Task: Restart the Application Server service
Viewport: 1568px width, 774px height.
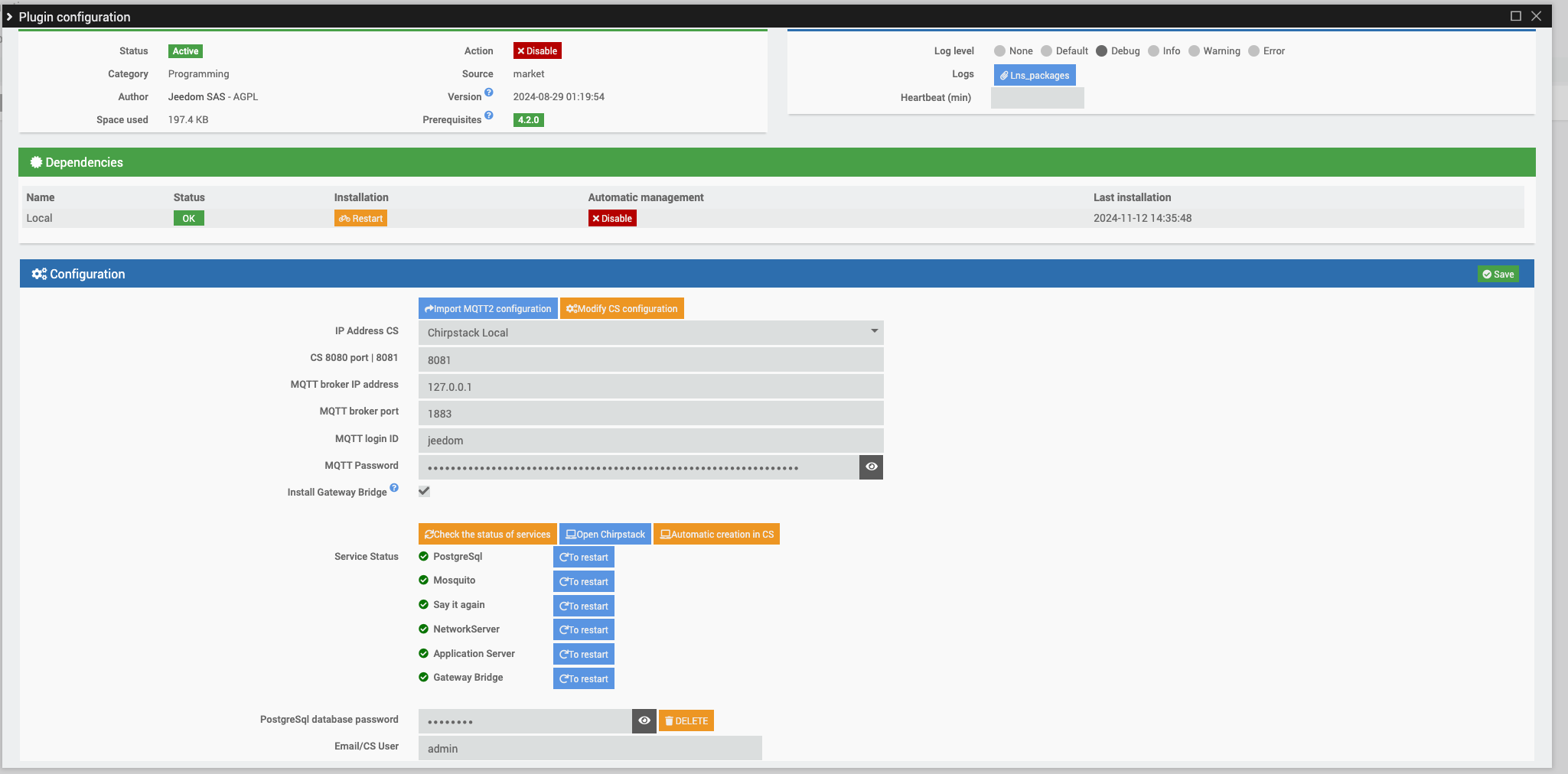Action: [584, 655]
